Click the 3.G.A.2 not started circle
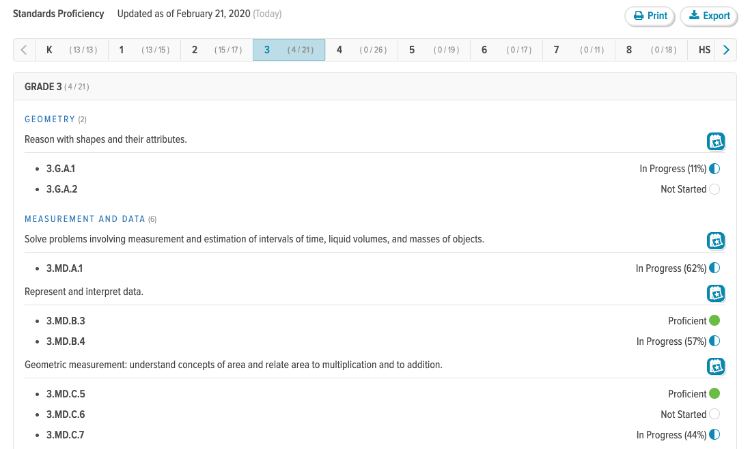Screen dimensions: 750x449 [x=714, y=189]
